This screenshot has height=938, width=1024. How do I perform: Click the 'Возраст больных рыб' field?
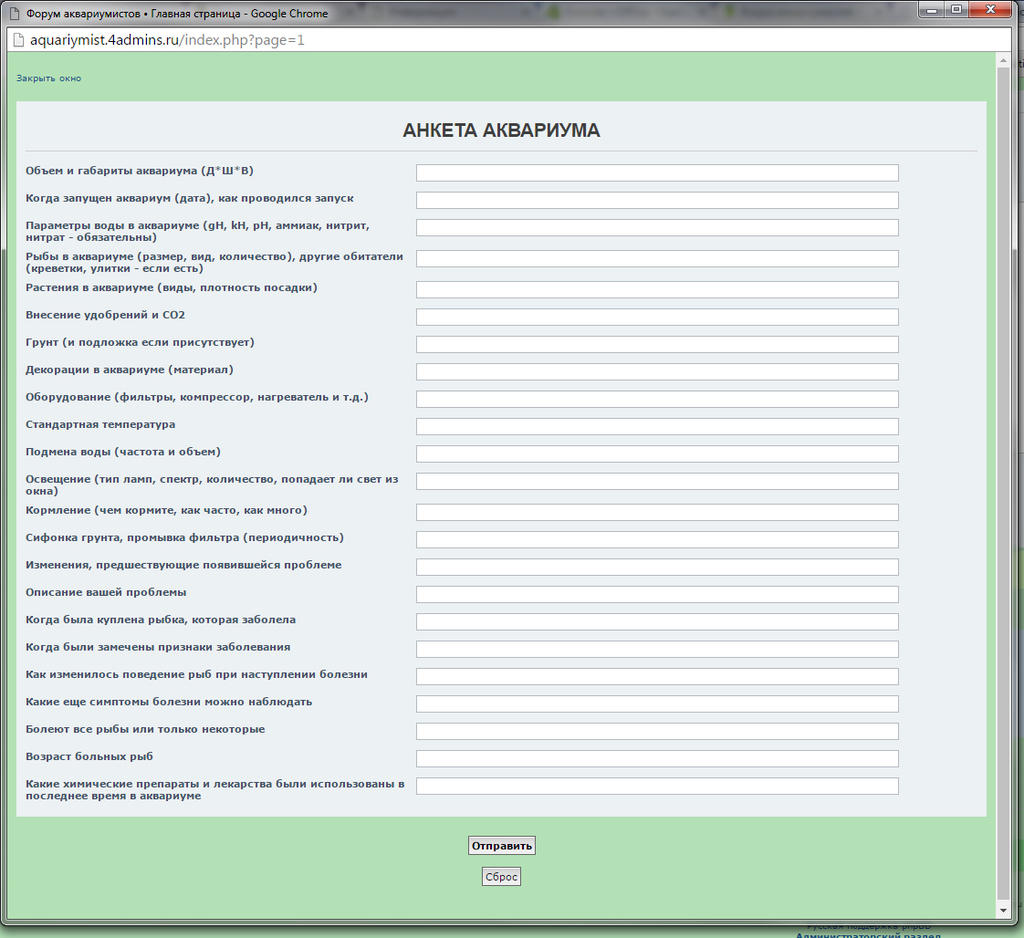pyautogui.click(x=656, y=759)
